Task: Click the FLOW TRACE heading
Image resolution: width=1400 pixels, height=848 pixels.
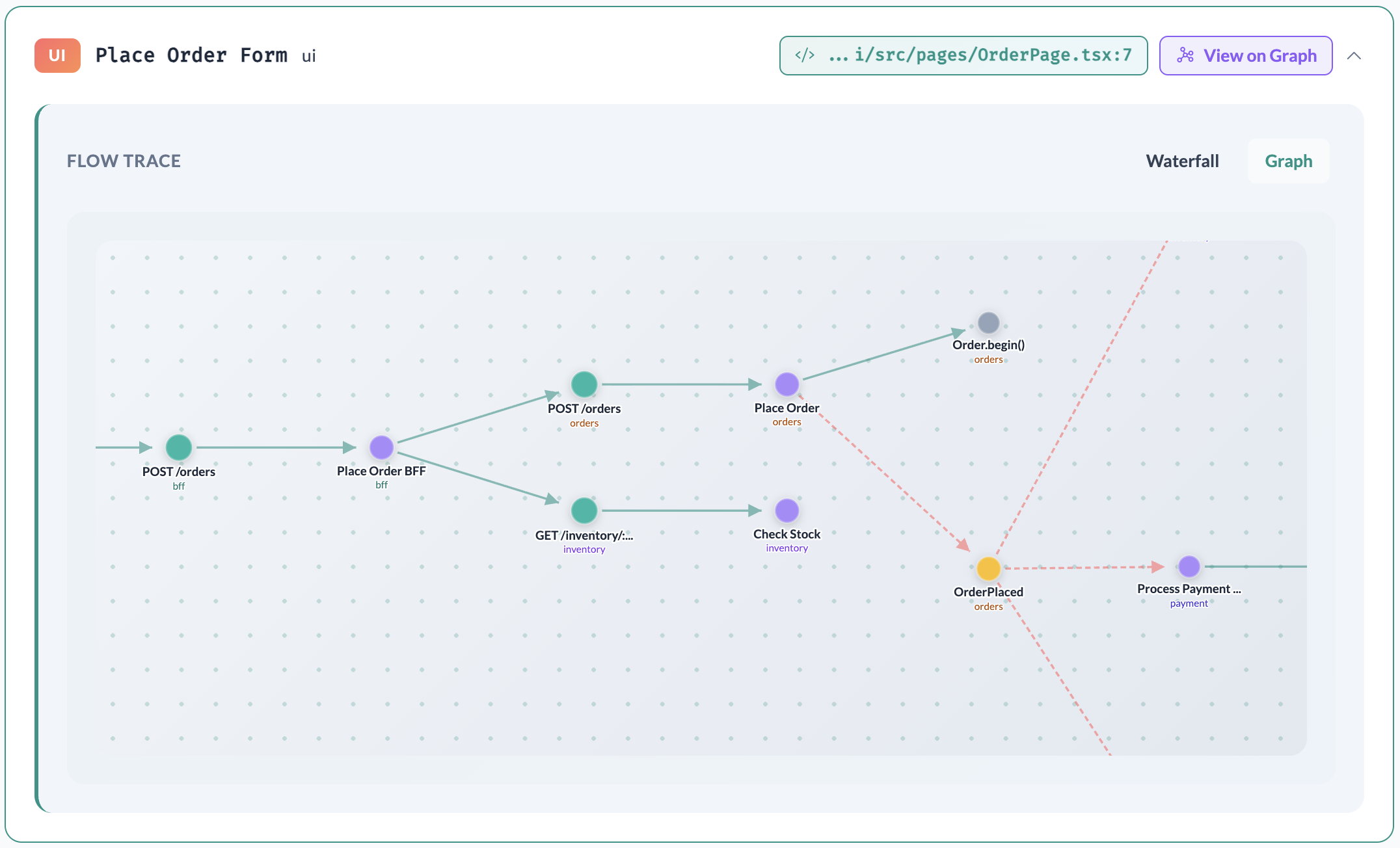Action: click(123, 161)
